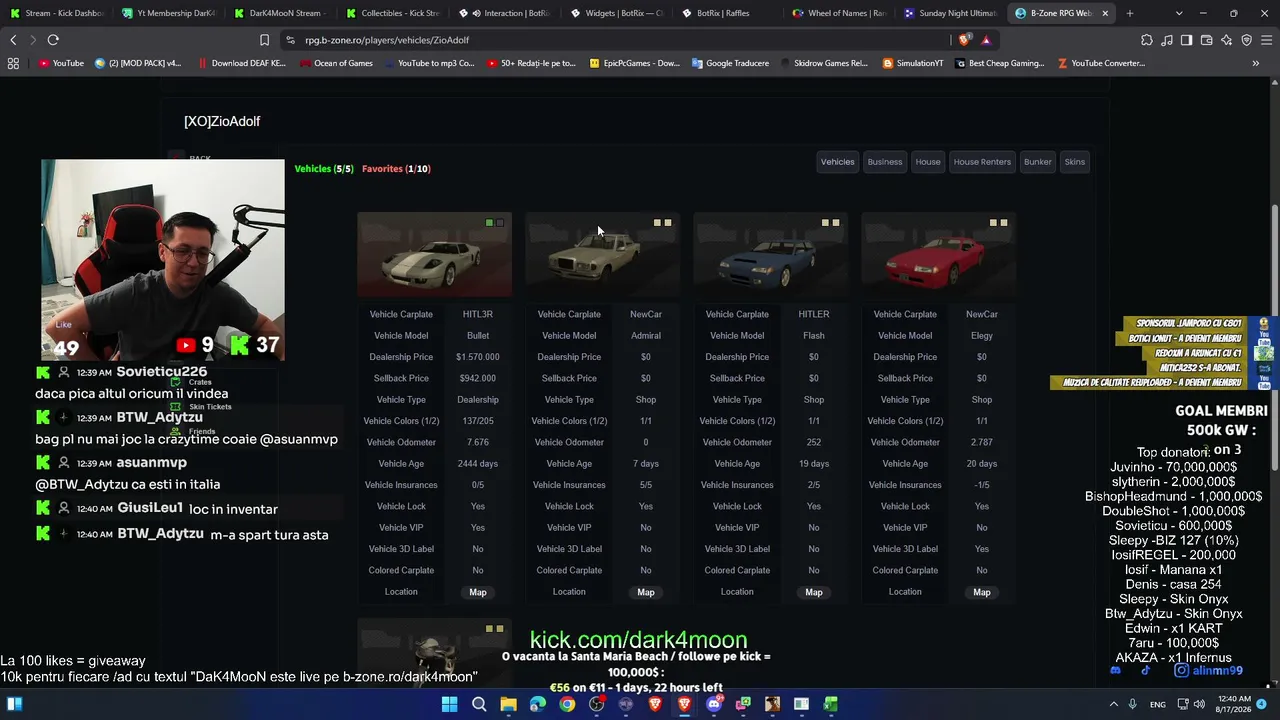Switch to Sunday Night Ultimate tab

[950, 13]
